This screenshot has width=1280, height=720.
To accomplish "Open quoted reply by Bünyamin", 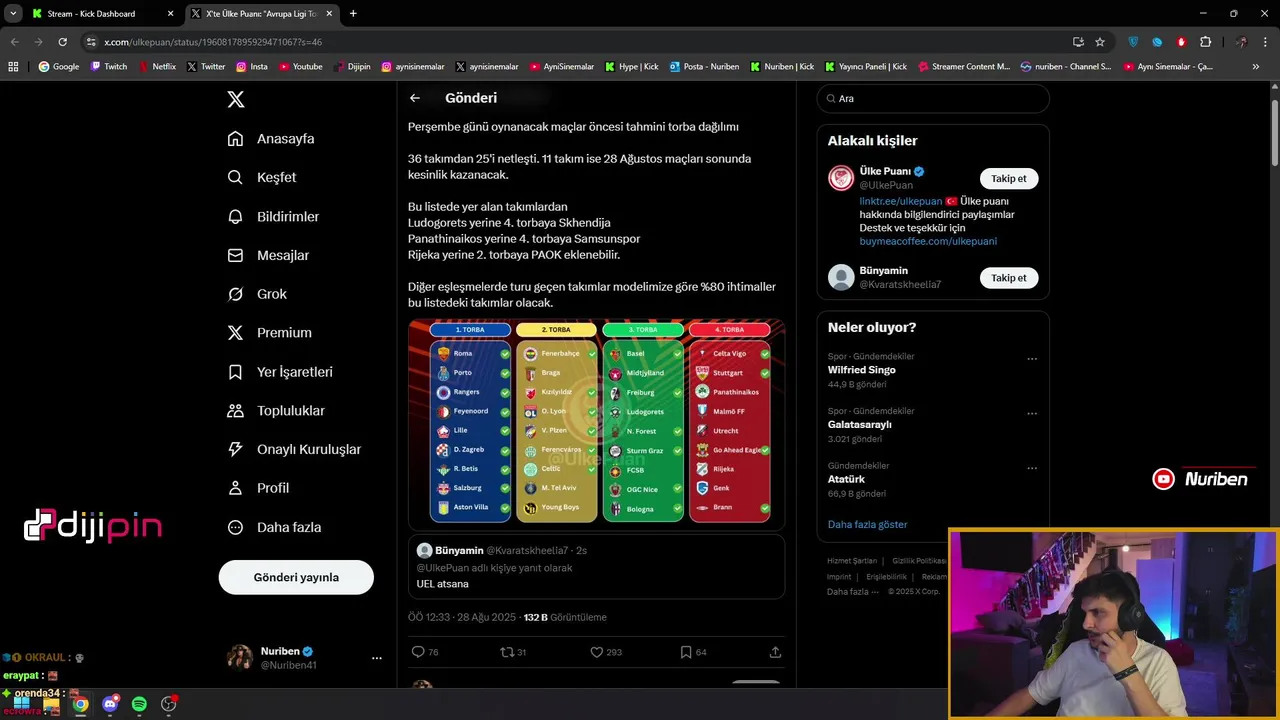I will [x=596, y=567].
